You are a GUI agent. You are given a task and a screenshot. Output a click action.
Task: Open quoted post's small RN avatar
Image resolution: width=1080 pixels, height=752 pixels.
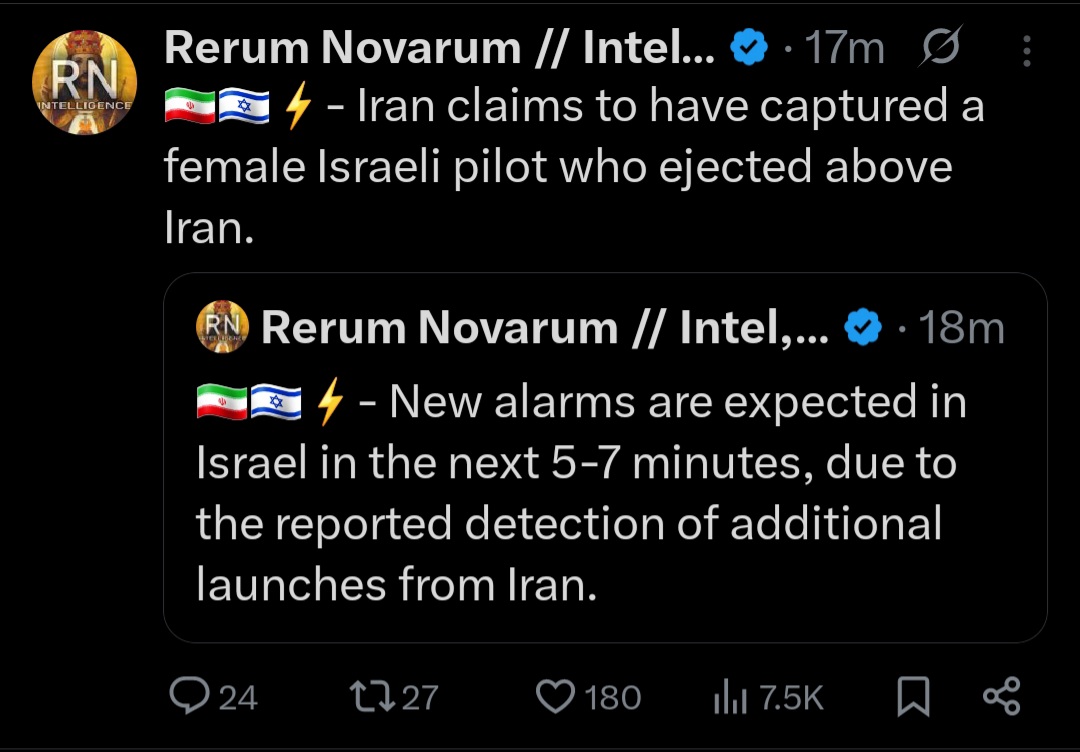(x=222, y=326)
